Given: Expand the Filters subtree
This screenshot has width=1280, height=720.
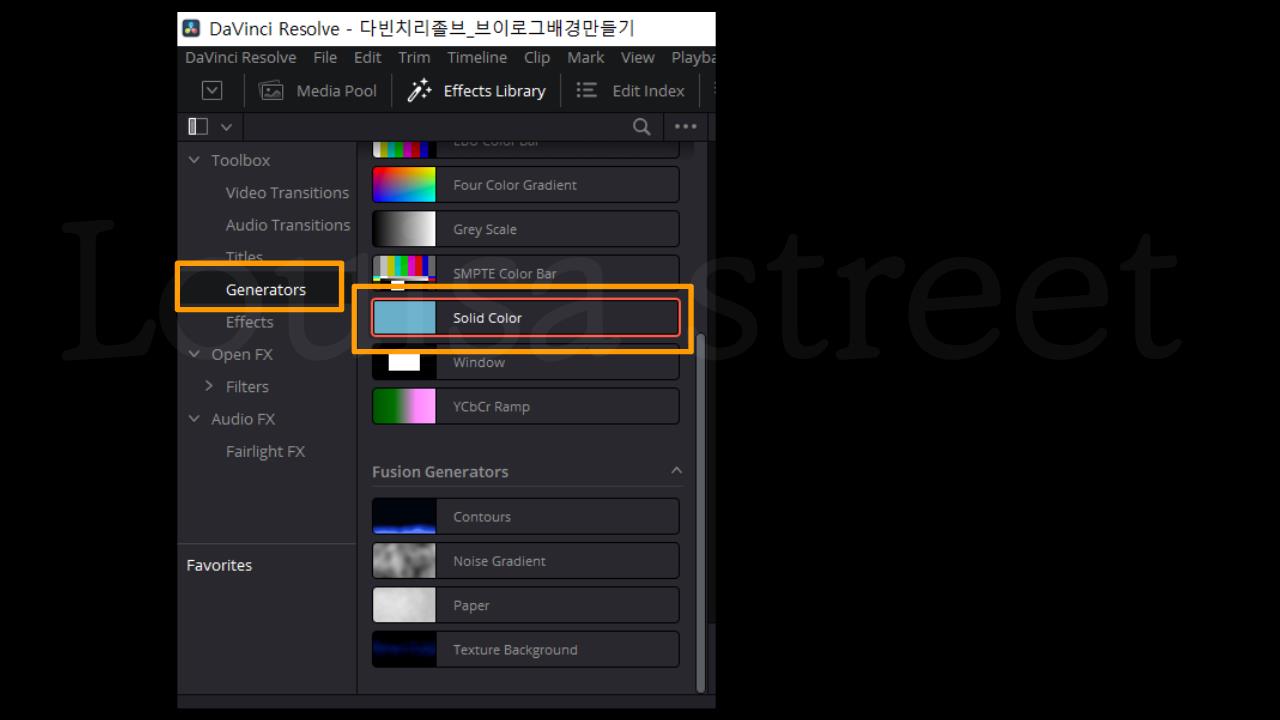Looking at the screenshot, I should [209, 386].
